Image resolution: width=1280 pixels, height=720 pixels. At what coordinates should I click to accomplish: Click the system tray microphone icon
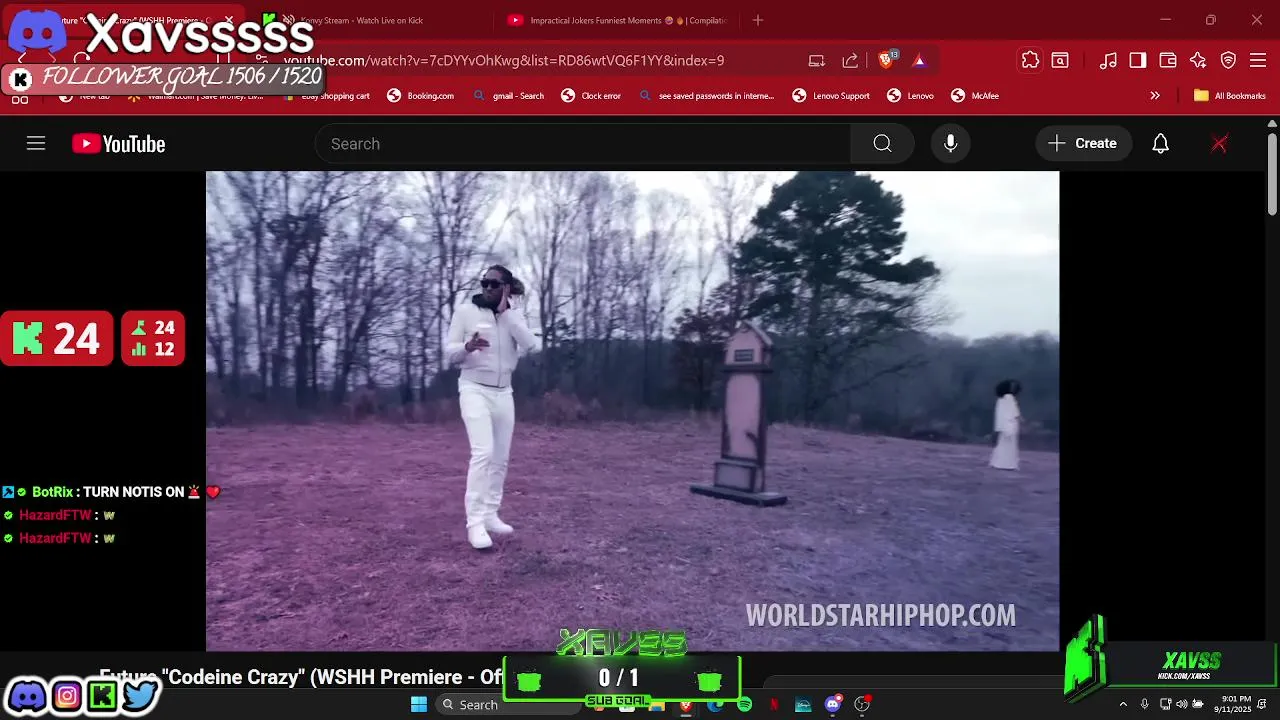(1145, 704)
